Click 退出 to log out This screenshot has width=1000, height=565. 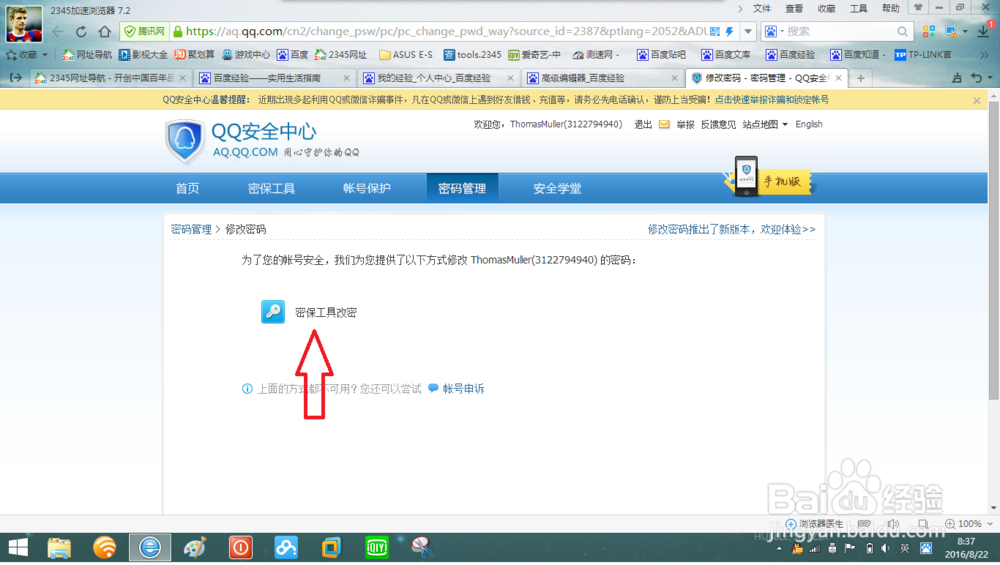point(643,124)
